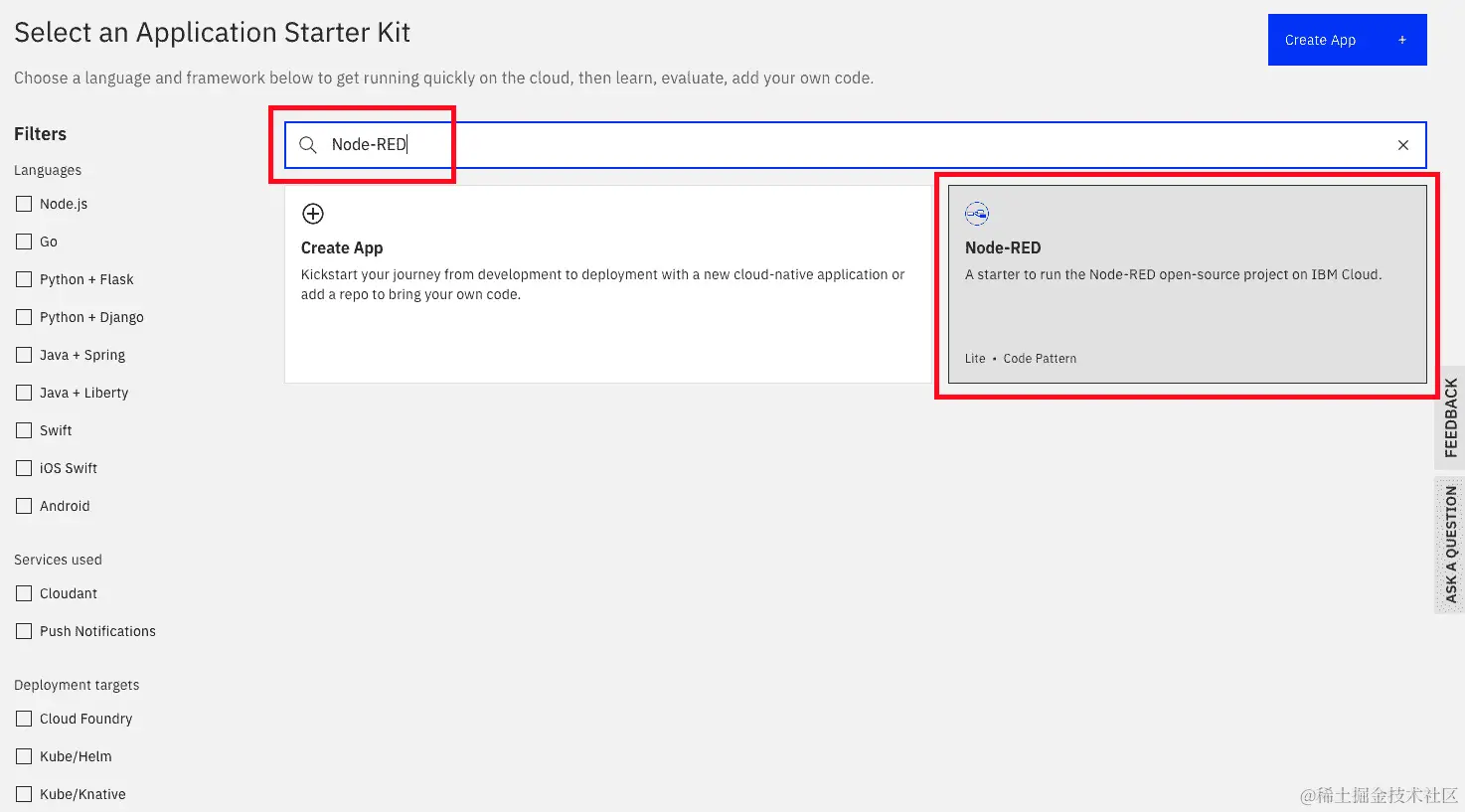This screenshot has width=1465, height=812.
Task: Click the Create App card heading
Action: click(342, 247)
